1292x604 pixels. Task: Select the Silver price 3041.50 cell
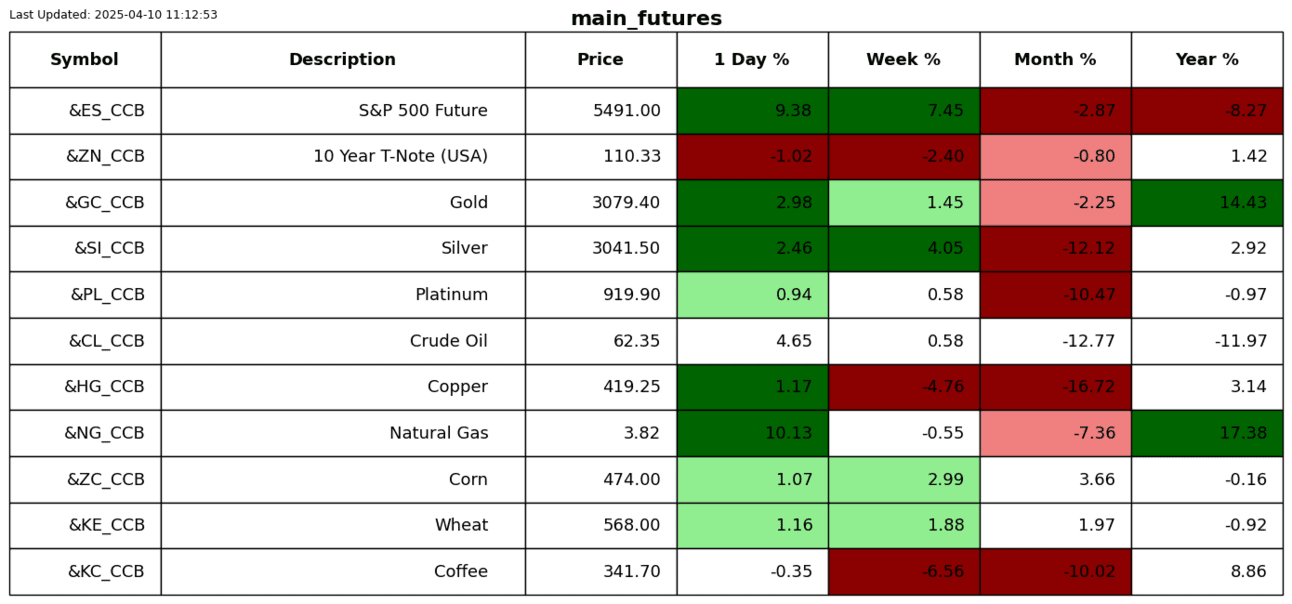(600, 249)
